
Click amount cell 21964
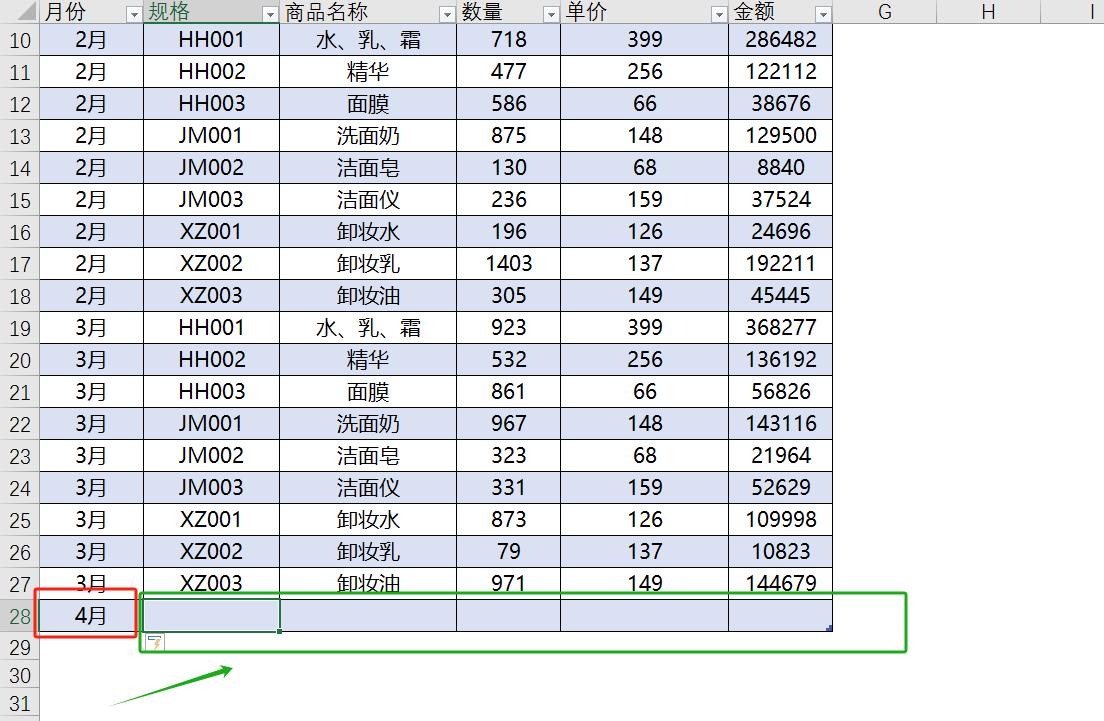point(781,456)
